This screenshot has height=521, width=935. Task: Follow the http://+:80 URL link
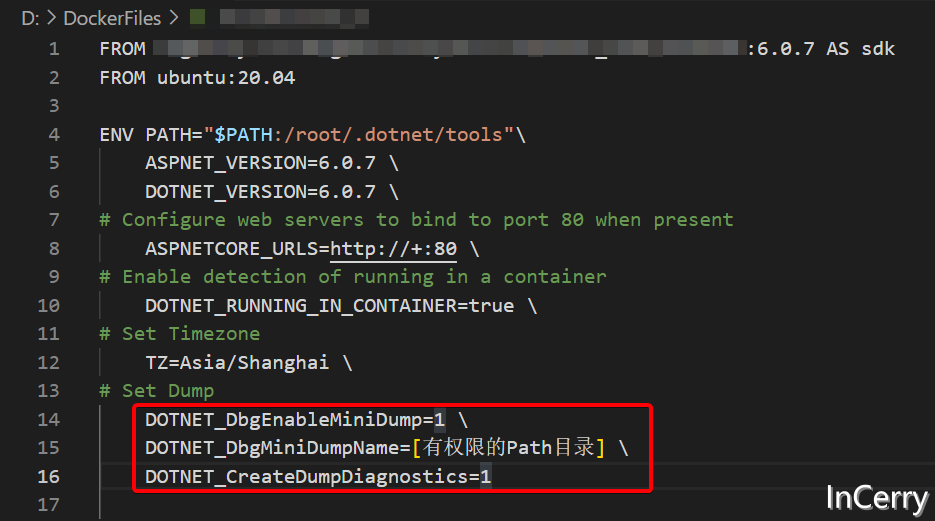(394, 249)
